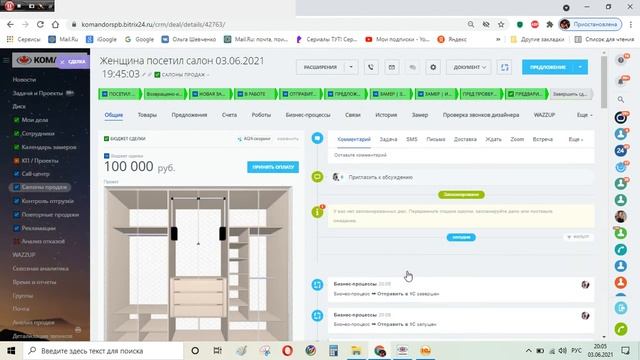Click the green phone icon in right panel
640x360 pixels.
(x=621, y=329)
